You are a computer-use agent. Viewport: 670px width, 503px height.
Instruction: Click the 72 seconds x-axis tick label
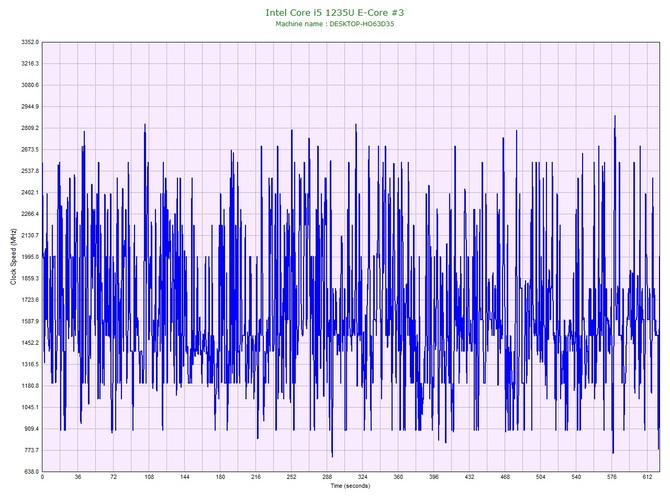(x=113, y=477)
